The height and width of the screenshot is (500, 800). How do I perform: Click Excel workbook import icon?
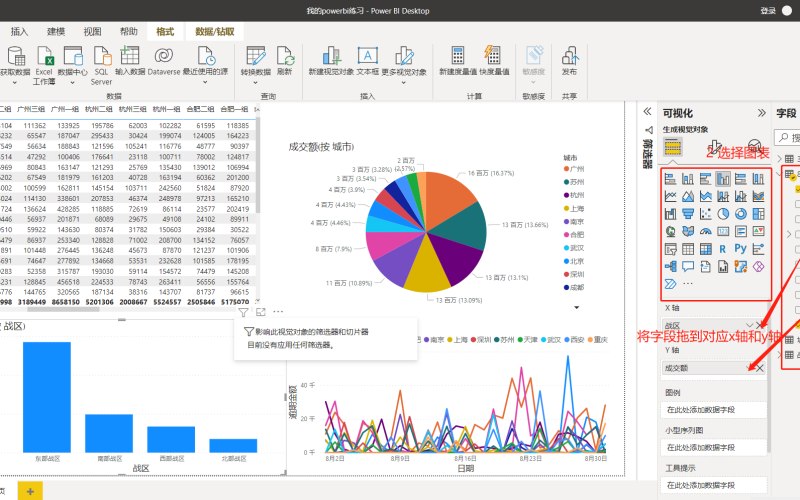(44, 56)
